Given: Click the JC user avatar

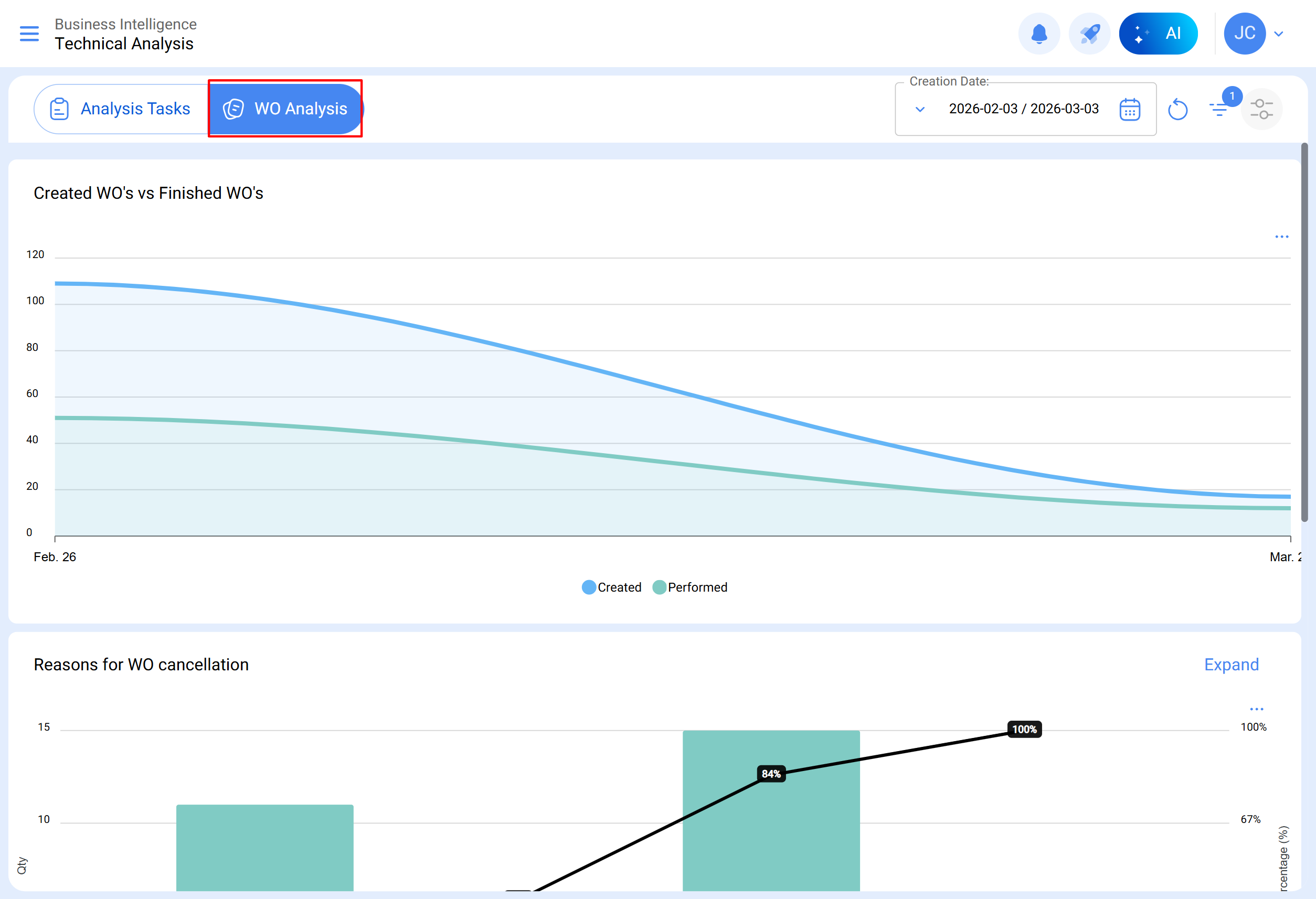Looking at the screenshot, I should [1244, 34].
